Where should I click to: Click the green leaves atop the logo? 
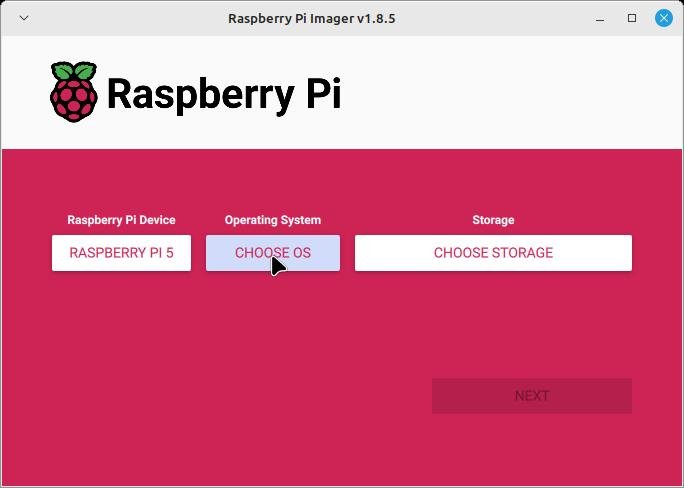[74, 70]
